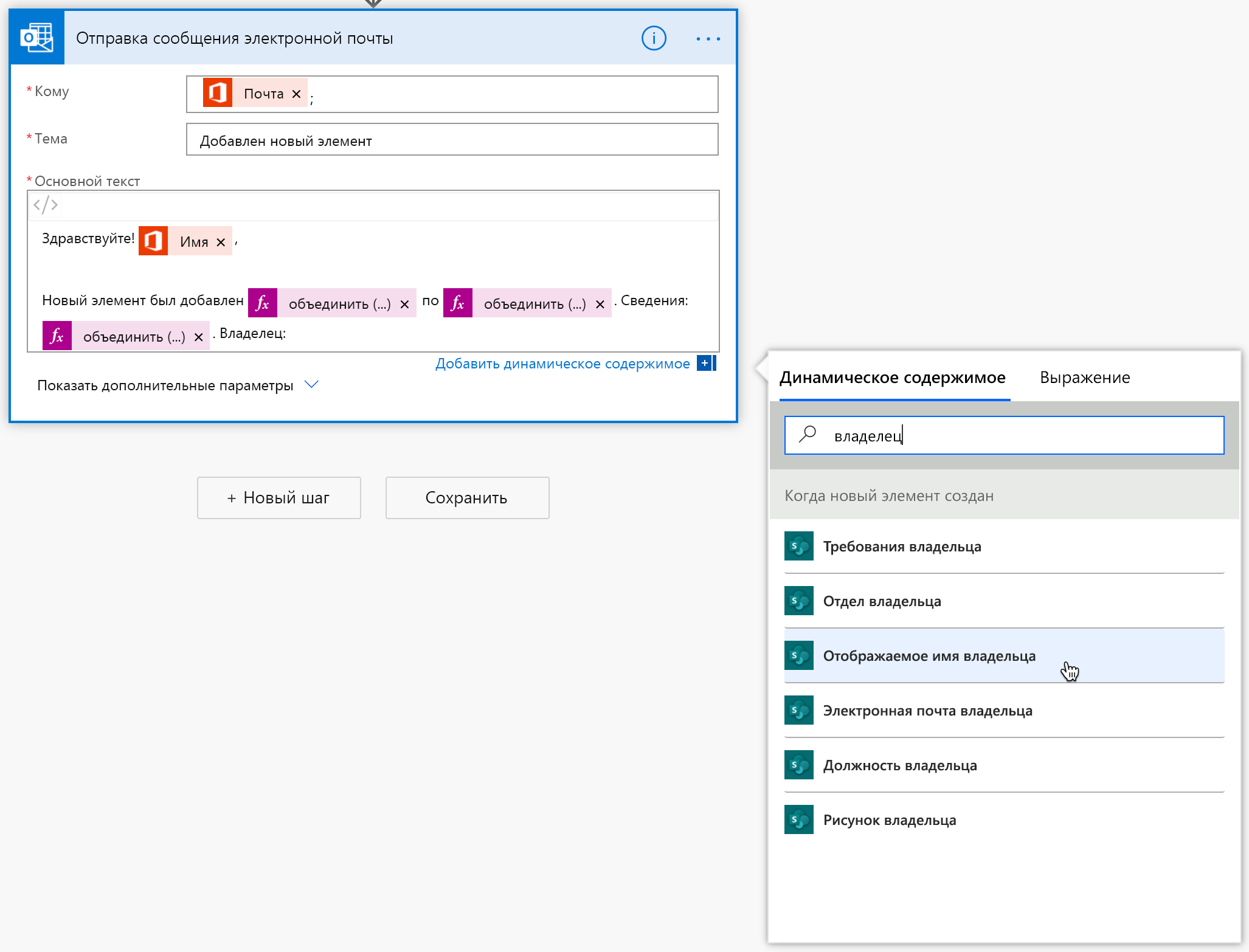Screen dimensions: 1249x952
Task: Select Отображаемое имя владельца item
Action: point(1004,655)
